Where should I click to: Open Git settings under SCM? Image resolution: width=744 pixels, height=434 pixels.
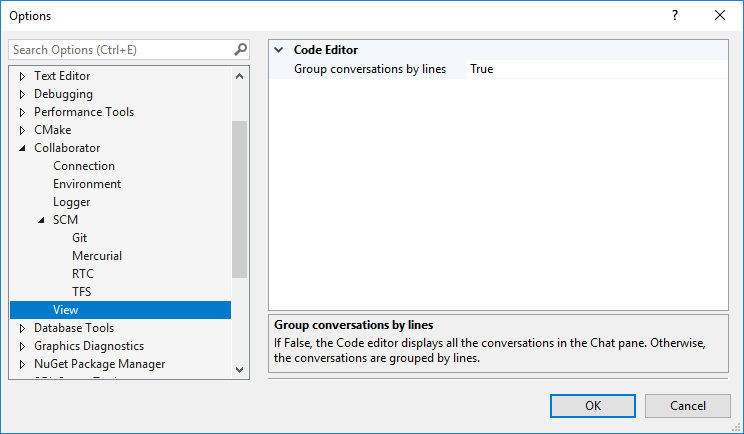(80, 238)
